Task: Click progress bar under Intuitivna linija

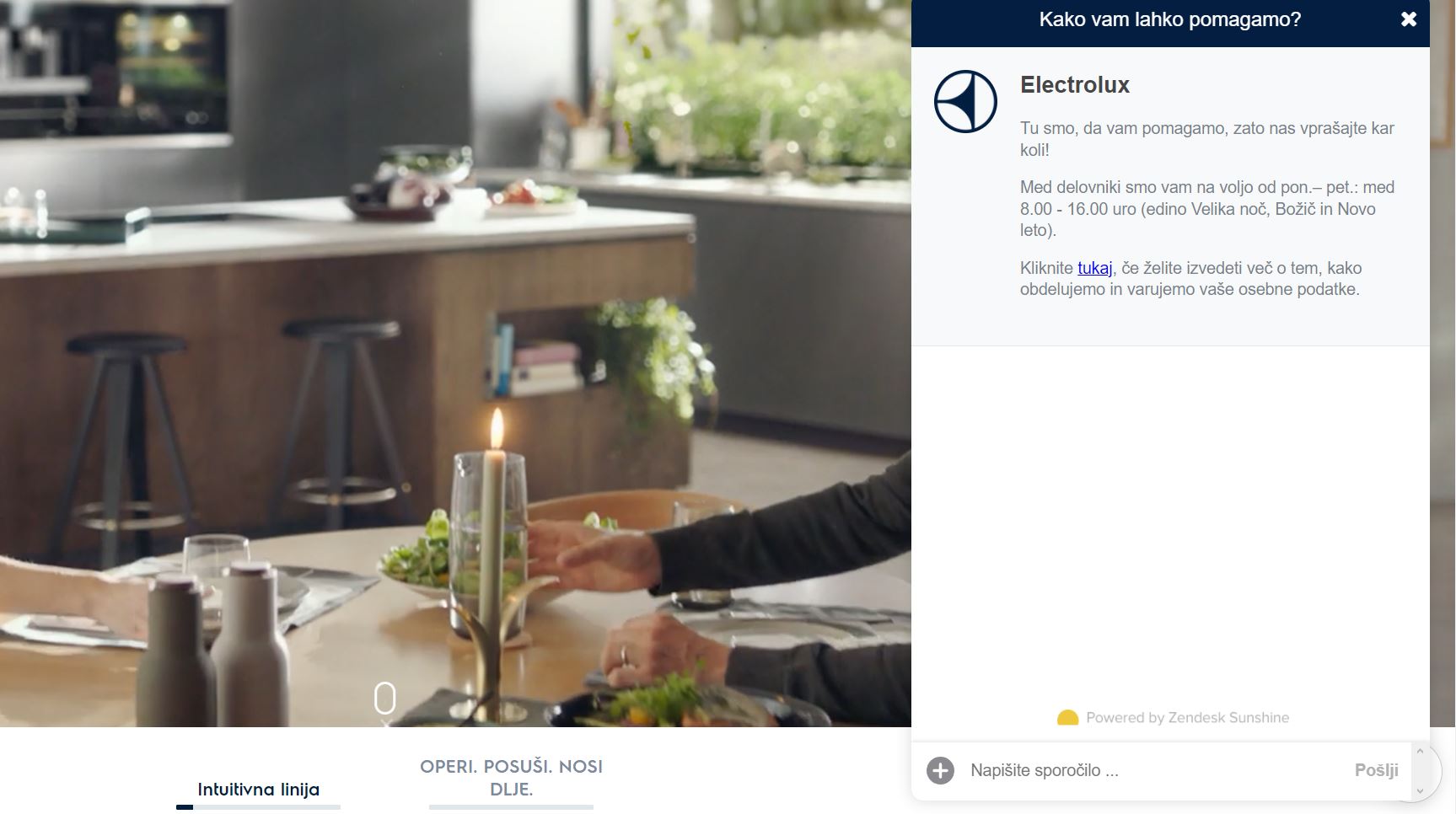Action: click(x=258, y=807)
